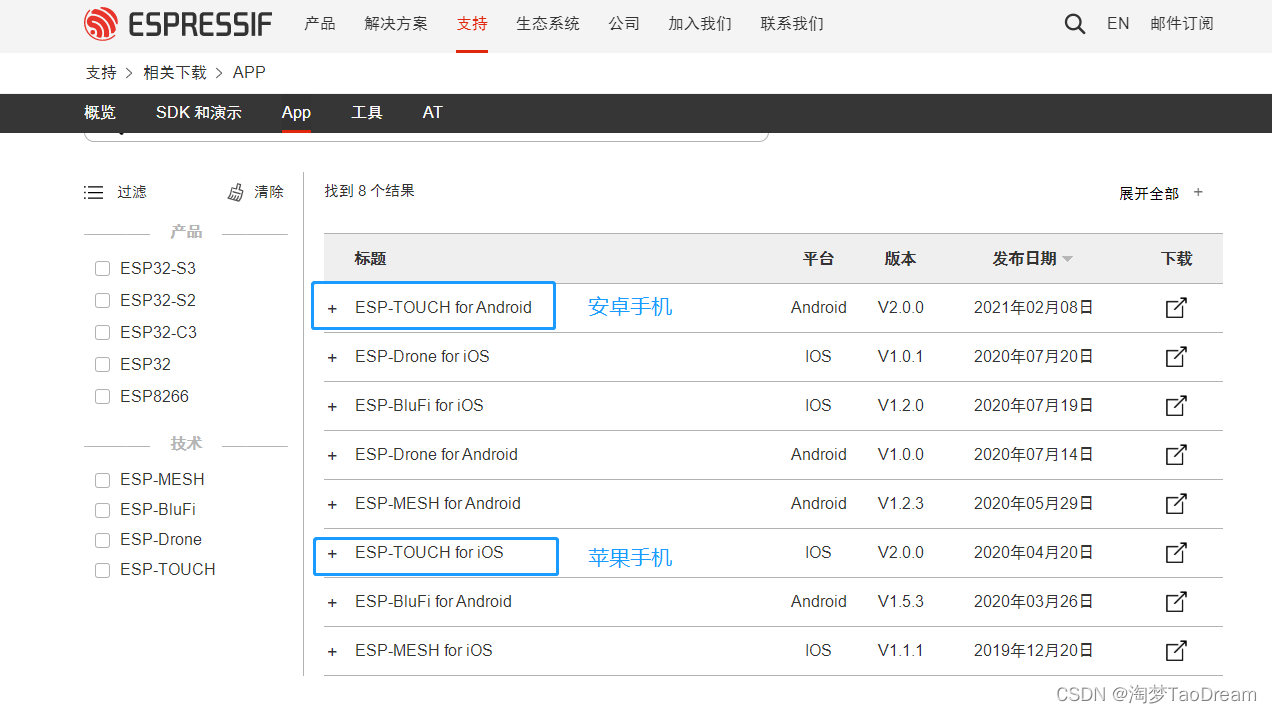1272x713 pixels.
Task: Click the filter list icon
Action: tap(94, 192)
